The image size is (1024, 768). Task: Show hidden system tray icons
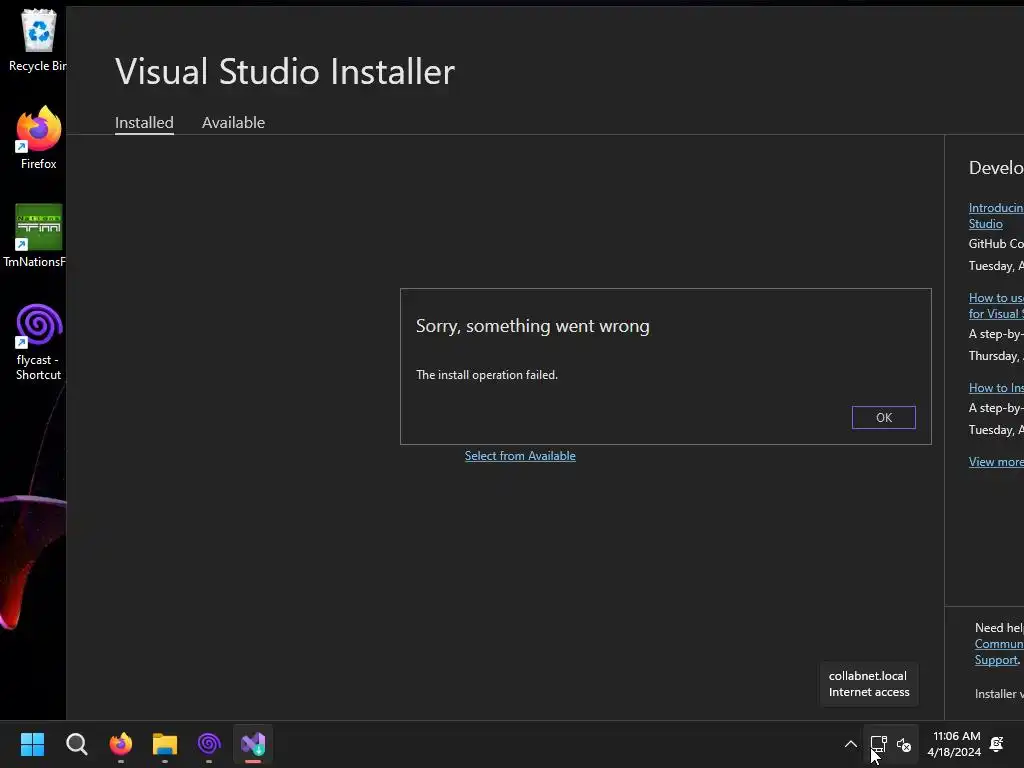[x=850, y=744]
